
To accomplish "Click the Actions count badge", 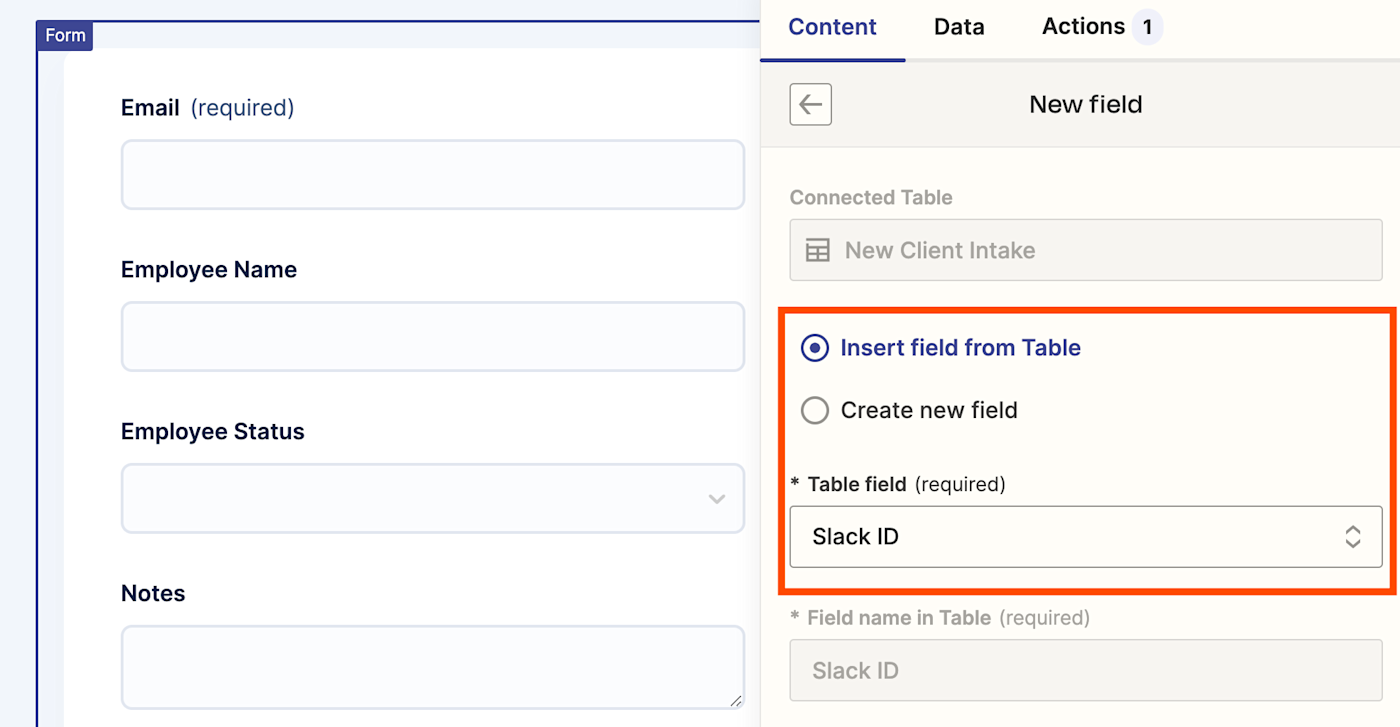I will point(1147,27).
